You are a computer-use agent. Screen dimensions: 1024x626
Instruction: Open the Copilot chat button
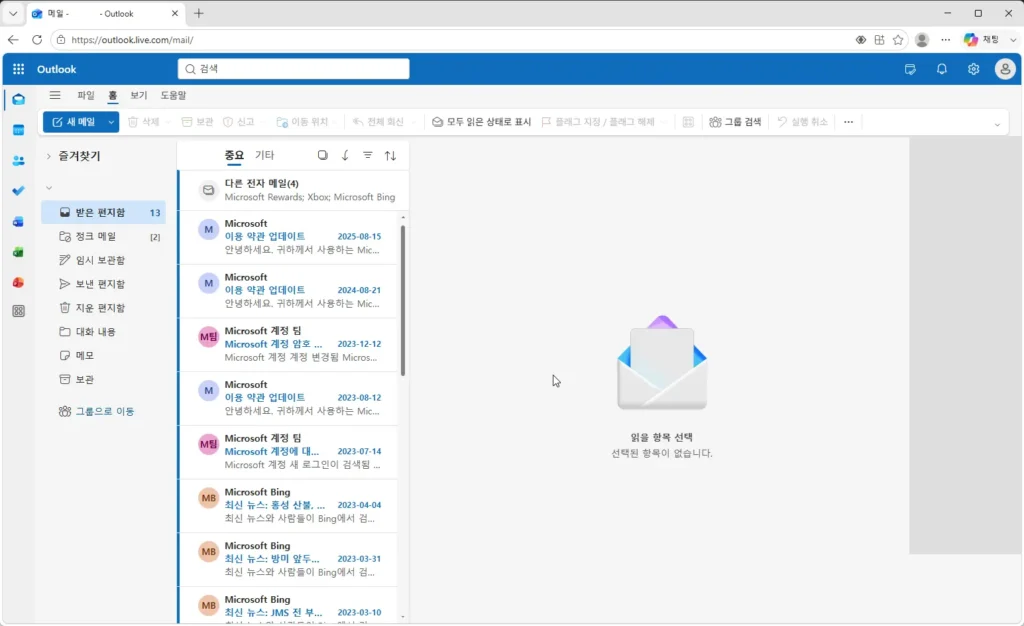tap(982, 40)
